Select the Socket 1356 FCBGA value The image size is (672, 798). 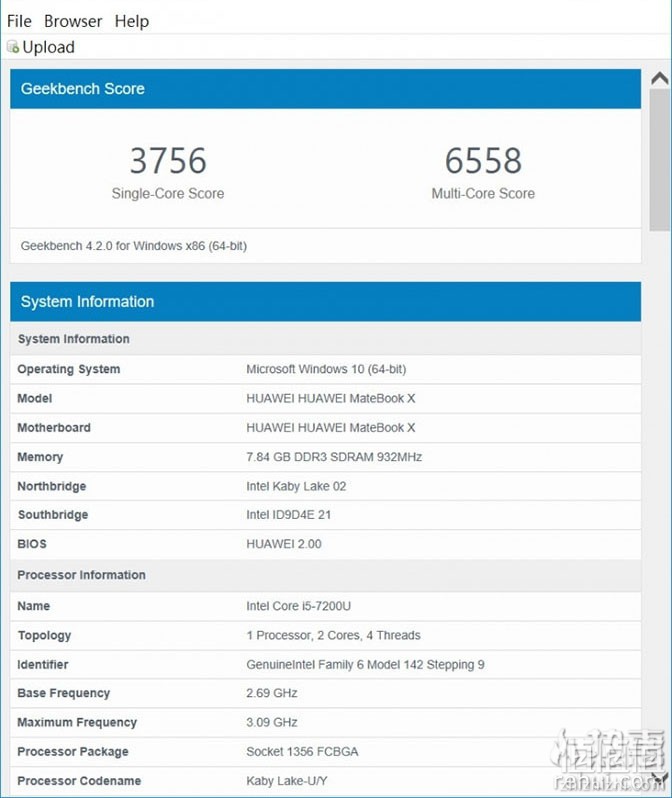coord(302,752)
